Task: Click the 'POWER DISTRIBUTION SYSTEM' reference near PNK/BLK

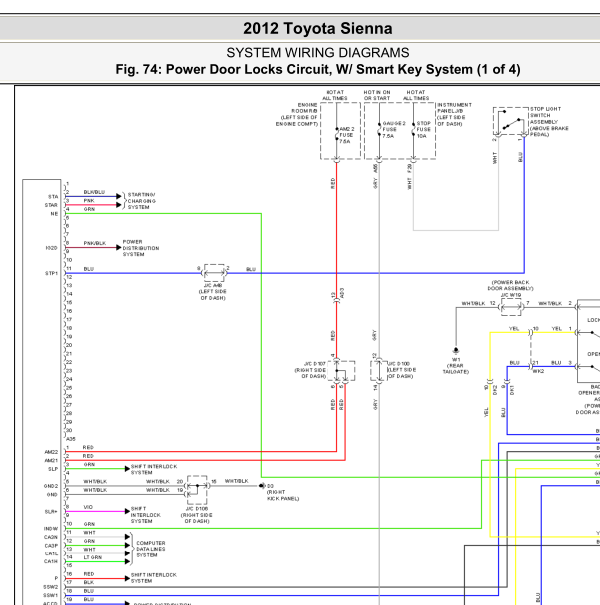Action: 141,248
